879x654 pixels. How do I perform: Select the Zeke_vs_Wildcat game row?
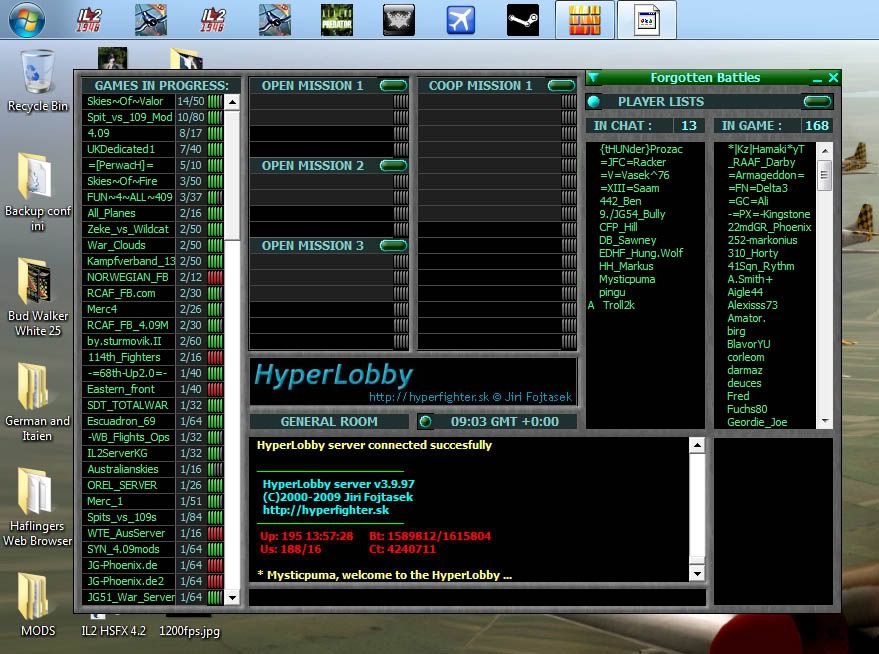click(152, 229)
